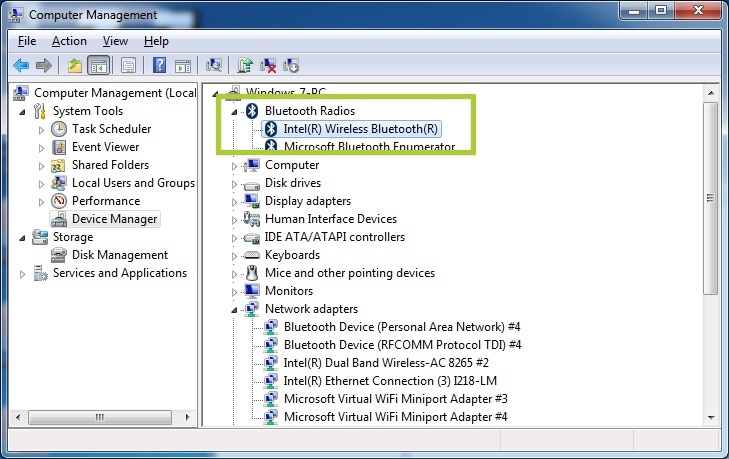Screen dimensions: 729x459
Task: Select Bluetooth Device (RFCOMM Protocol TDI) #4
Action: (x=403, y=345)
